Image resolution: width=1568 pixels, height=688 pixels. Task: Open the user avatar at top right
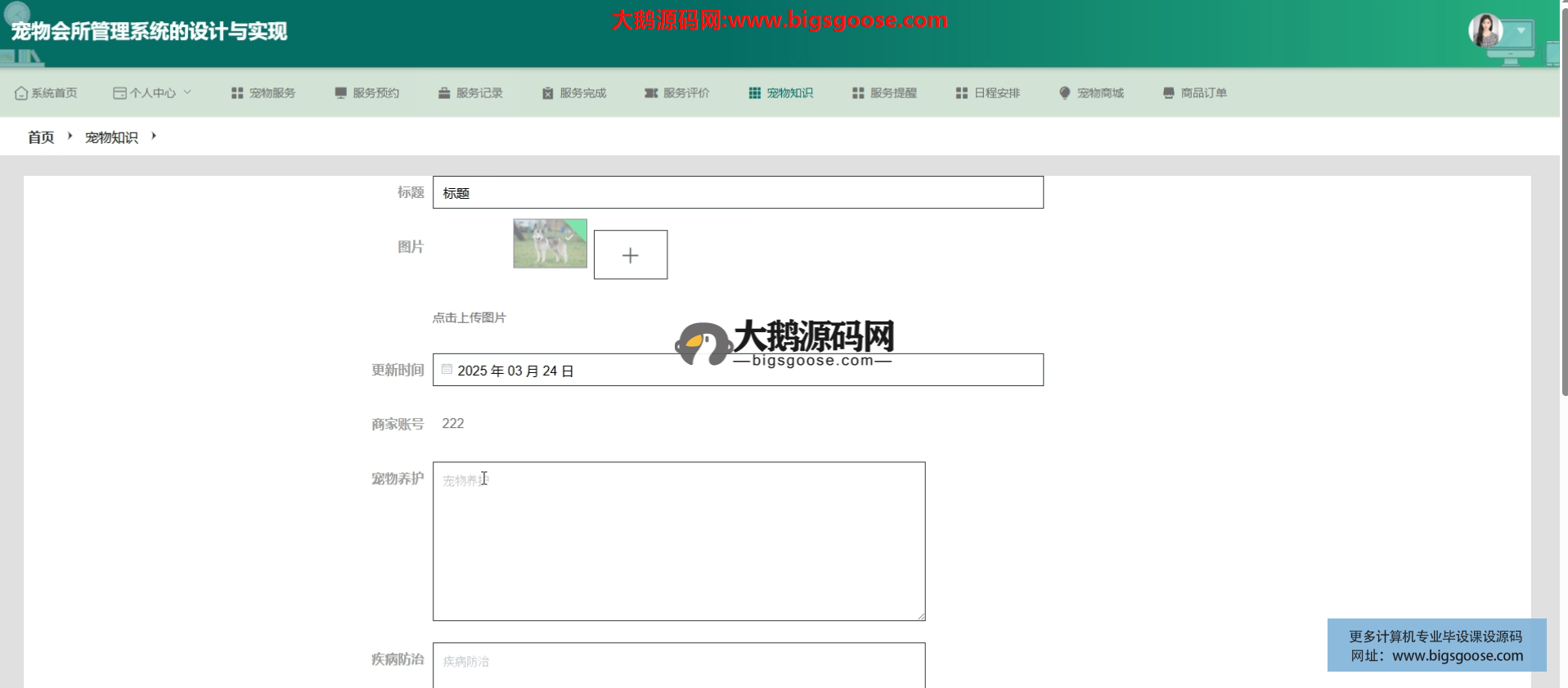1485,31
